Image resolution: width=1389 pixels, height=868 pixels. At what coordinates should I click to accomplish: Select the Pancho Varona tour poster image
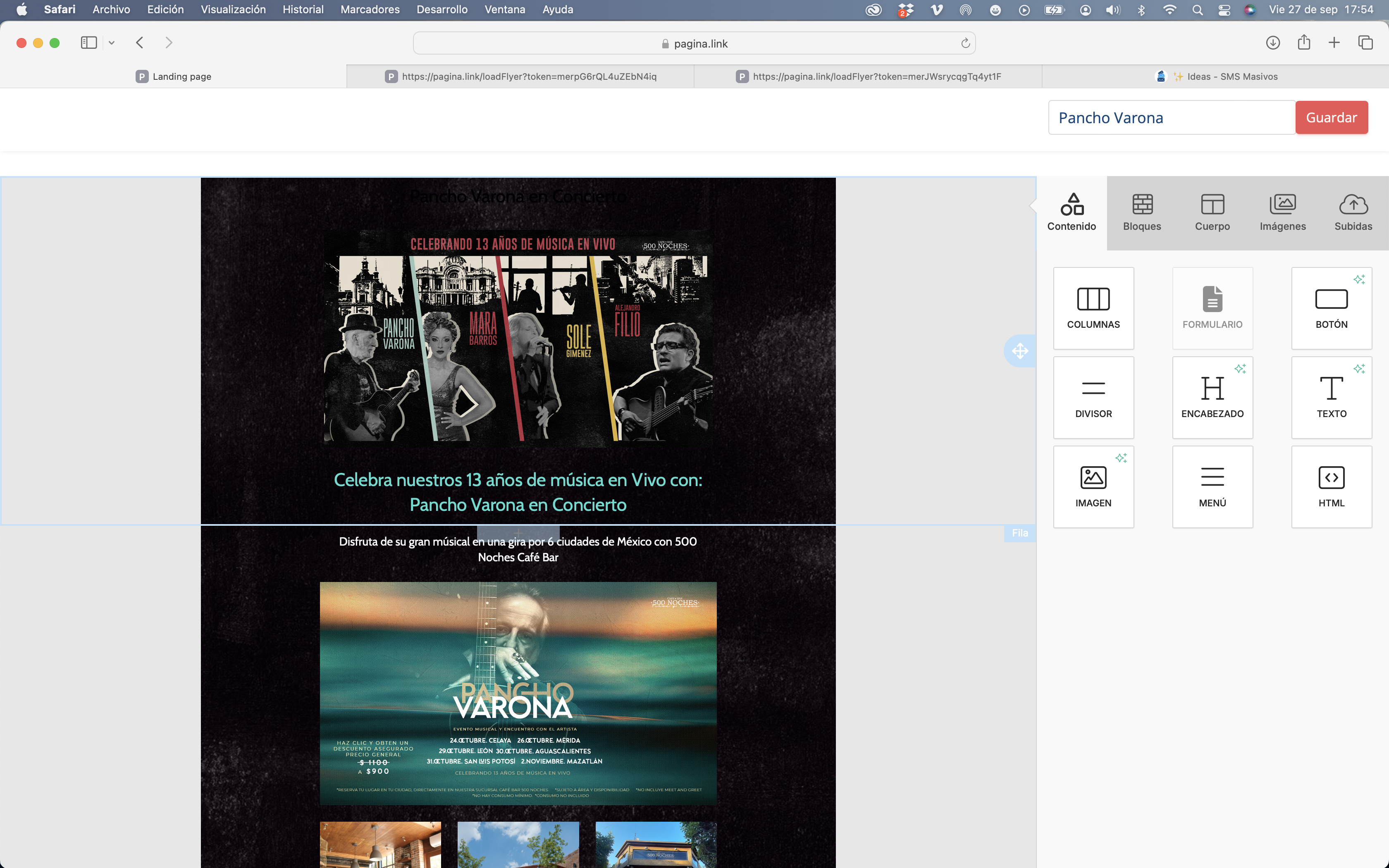(518, 694)
